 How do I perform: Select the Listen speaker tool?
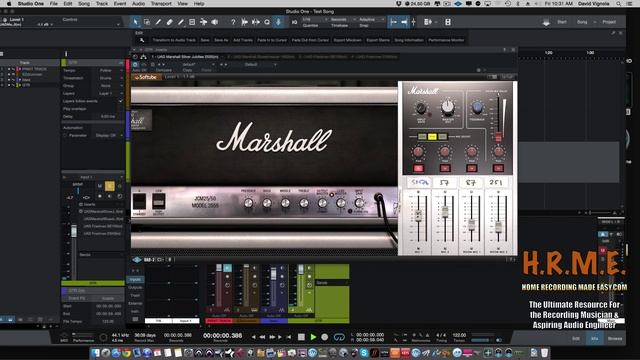215,22
